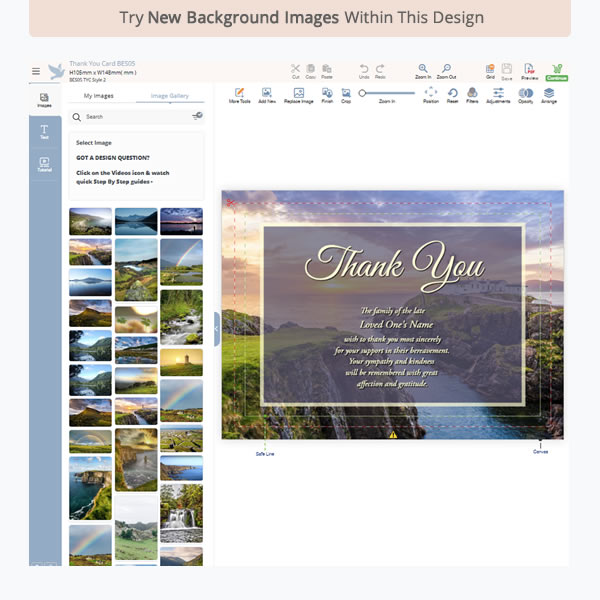Open More Tools

(x=240, y=95)
